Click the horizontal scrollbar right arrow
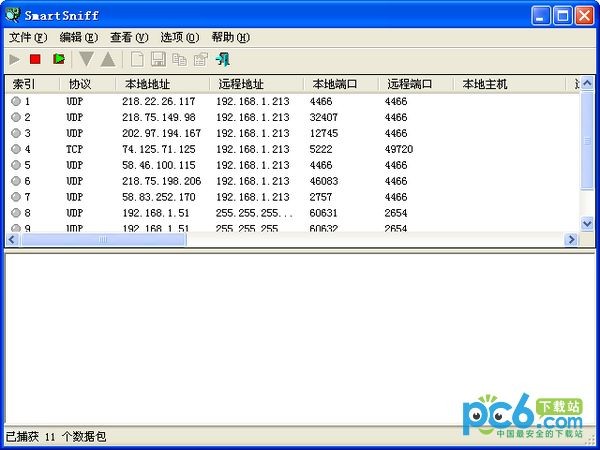 tap(572, 240)
